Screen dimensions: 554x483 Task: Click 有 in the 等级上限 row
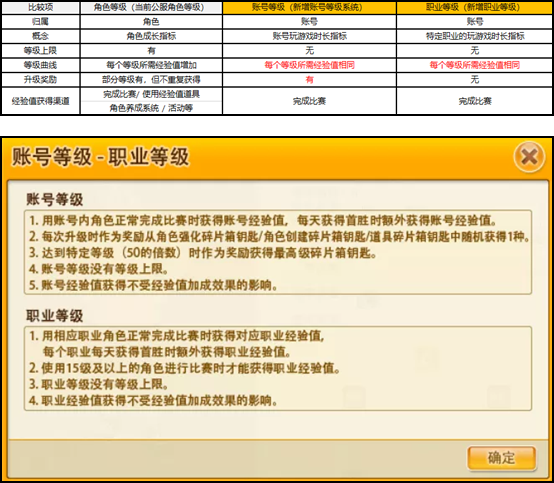pos(151,51)
